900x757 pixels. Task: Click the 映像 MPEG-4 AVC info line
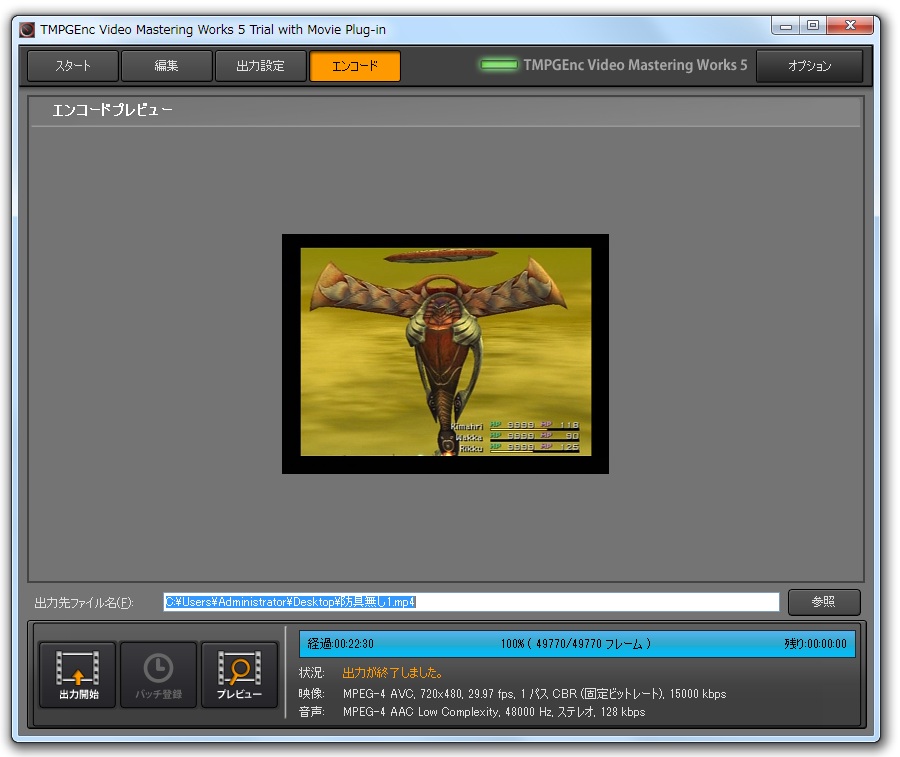(534, 693)
